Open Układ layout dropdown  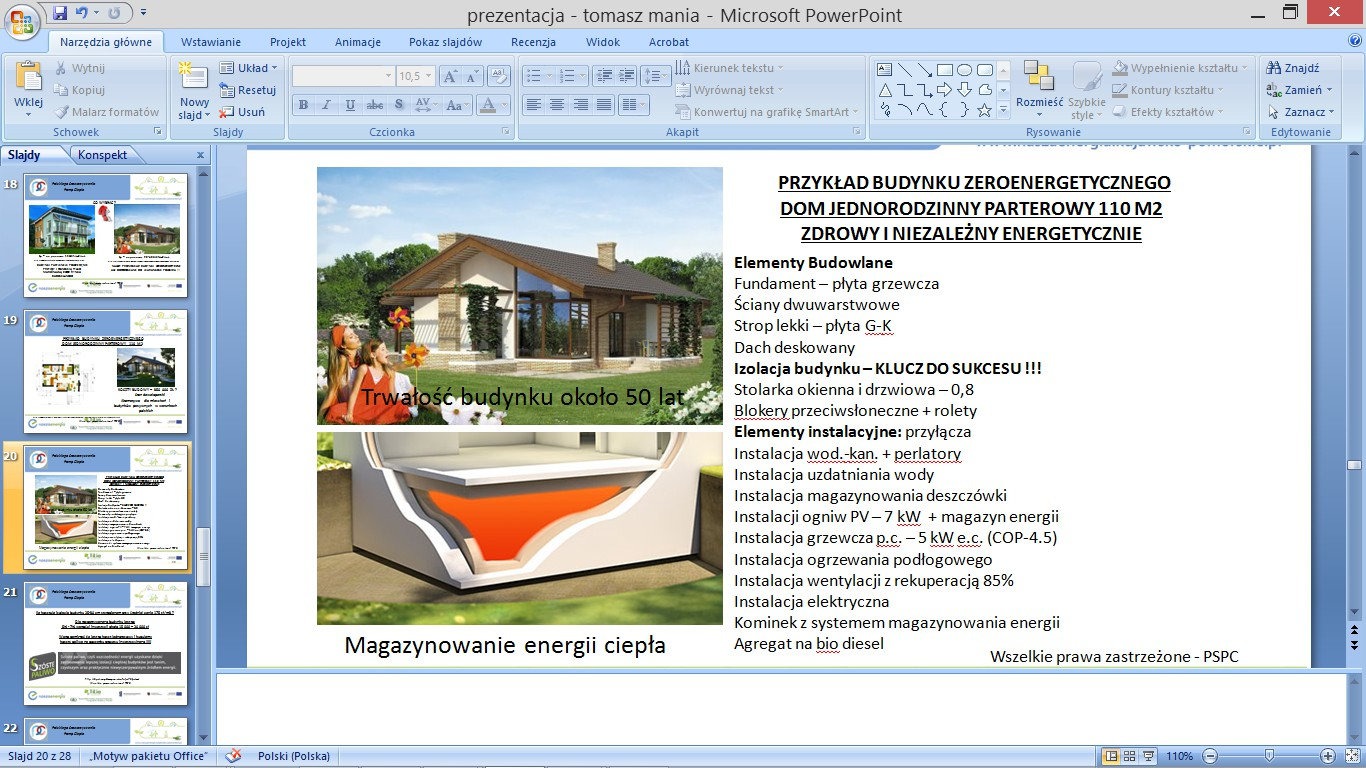pos(250,68)
